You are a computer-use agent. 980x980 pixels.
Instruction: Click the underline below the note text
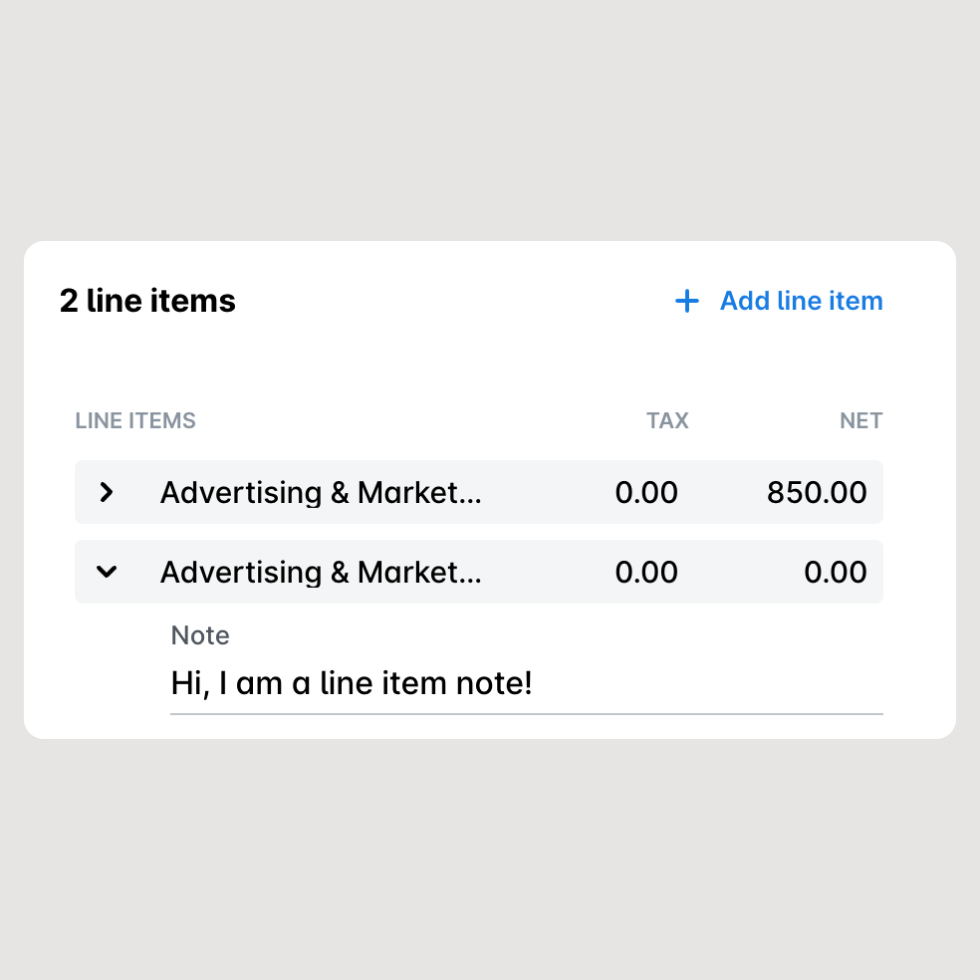point(526,713)
